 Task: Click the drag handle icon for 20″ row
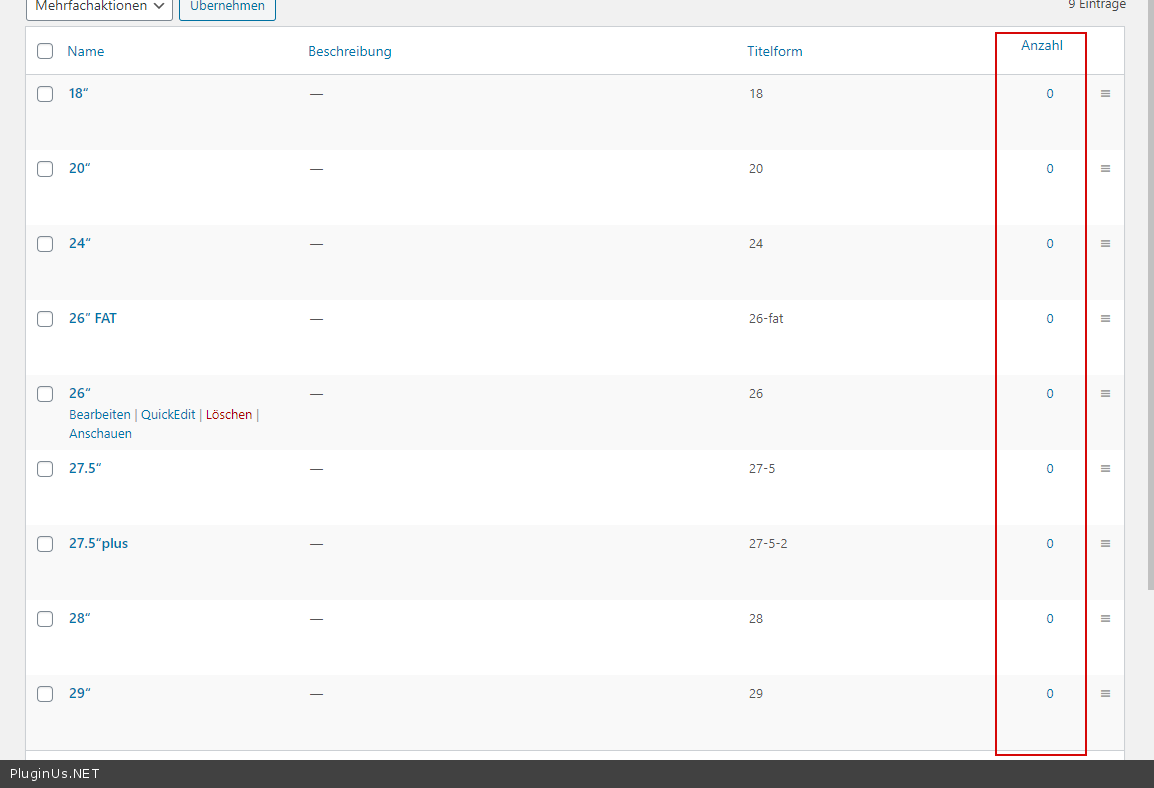pos(1105,169)
